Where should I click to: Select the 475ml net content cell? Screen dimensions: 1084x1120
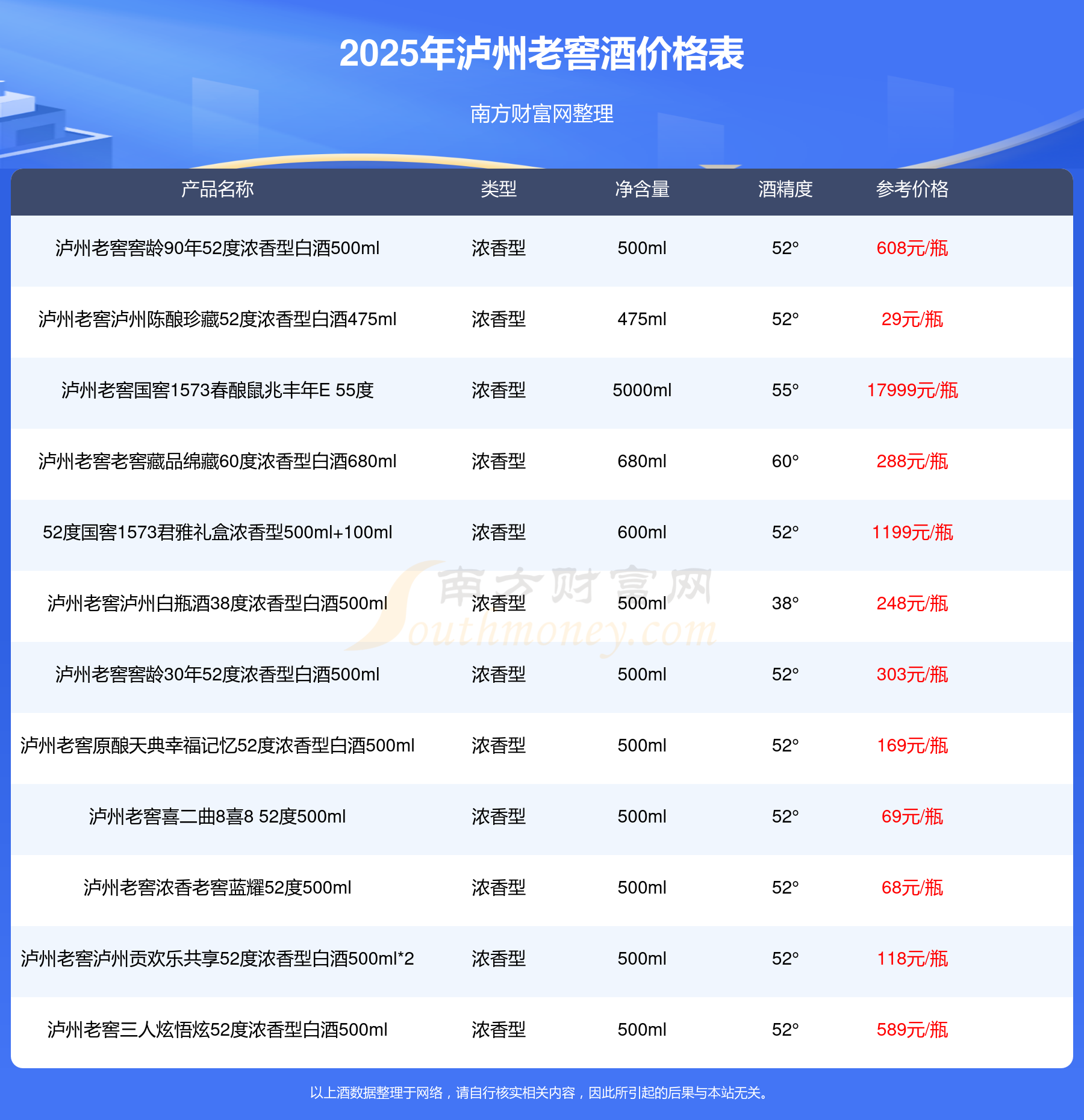tap(642, 319)
